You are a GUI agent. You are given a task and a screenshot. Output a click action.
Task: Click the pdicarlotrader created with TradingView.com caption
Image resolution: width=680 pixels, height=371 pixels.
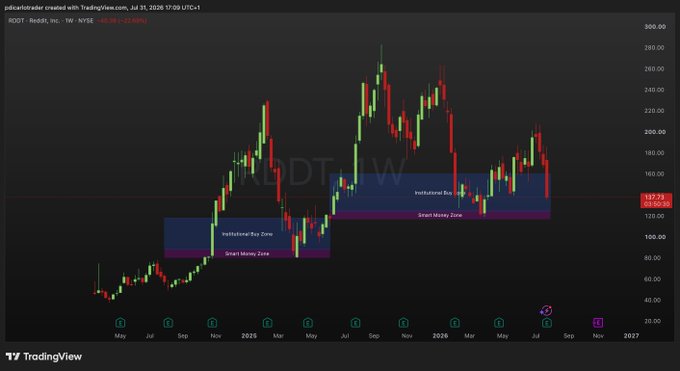click(x=102, y=7)
